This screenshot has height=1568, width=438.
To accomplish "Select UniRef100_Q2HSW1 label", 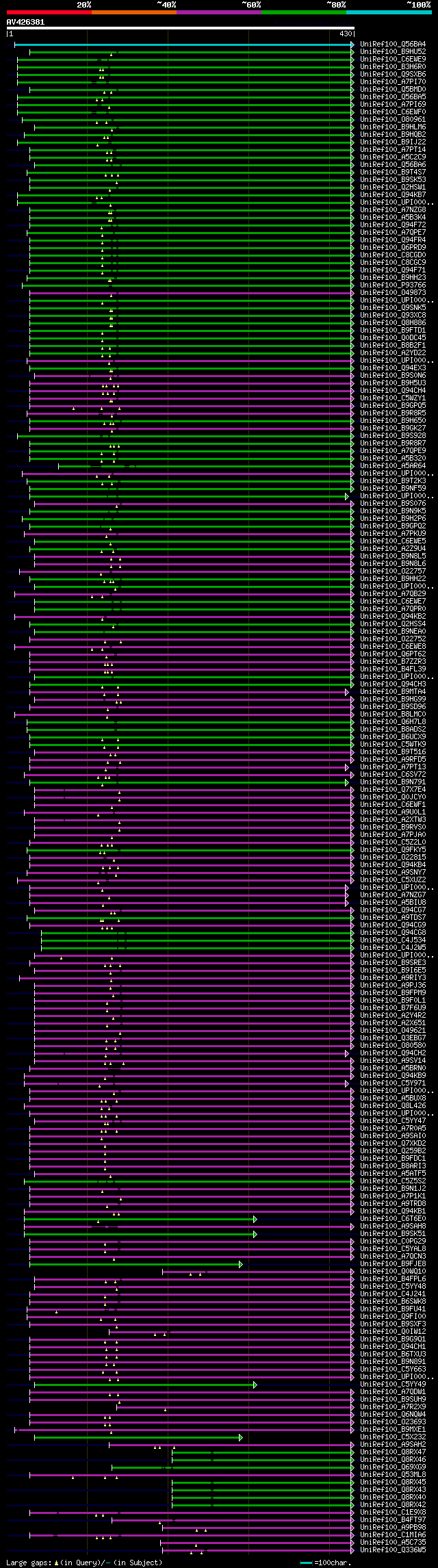I will [x=393, y=188].
